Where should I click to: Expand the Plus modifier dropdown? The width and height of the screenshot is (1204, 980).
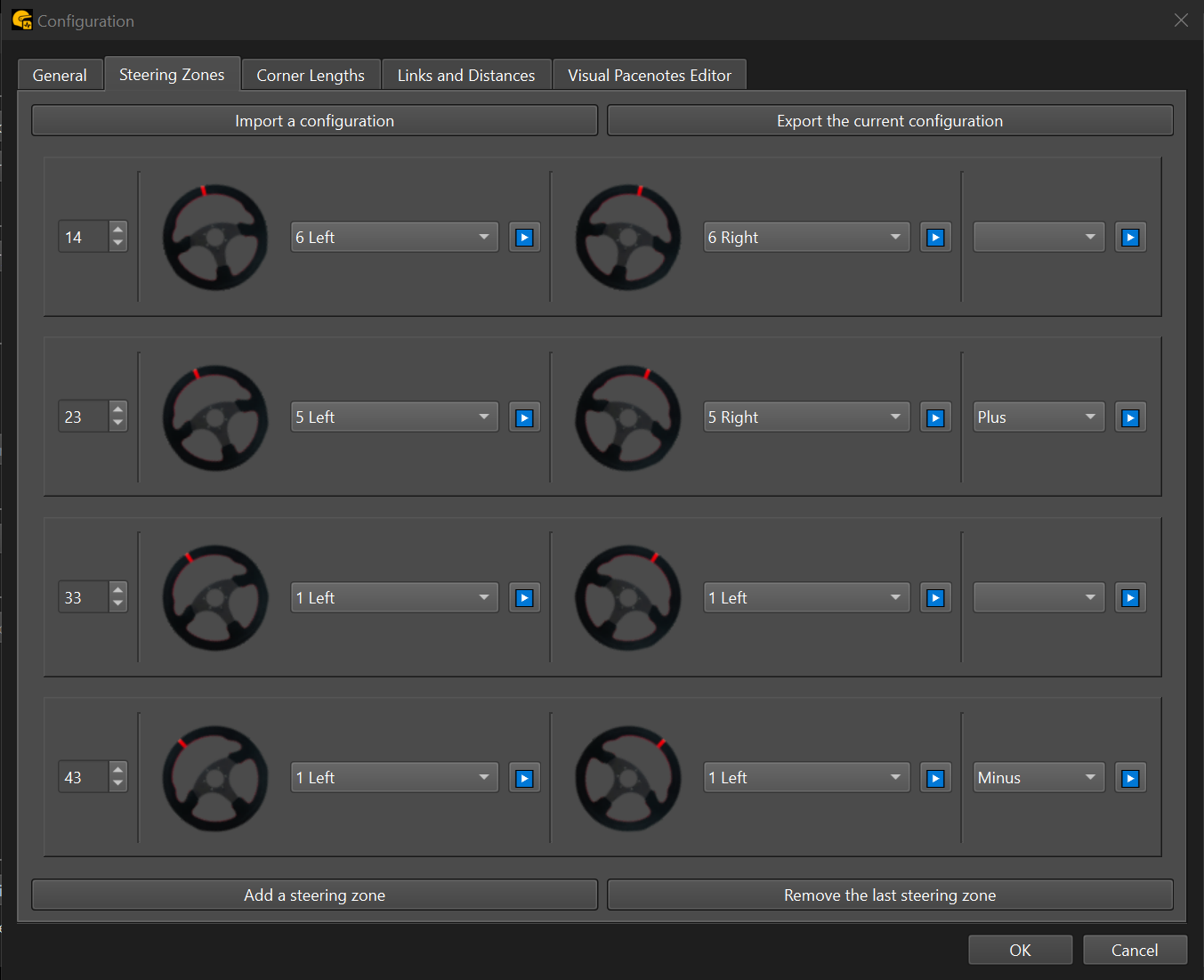pyautogui.click(x=1038, y=417)
